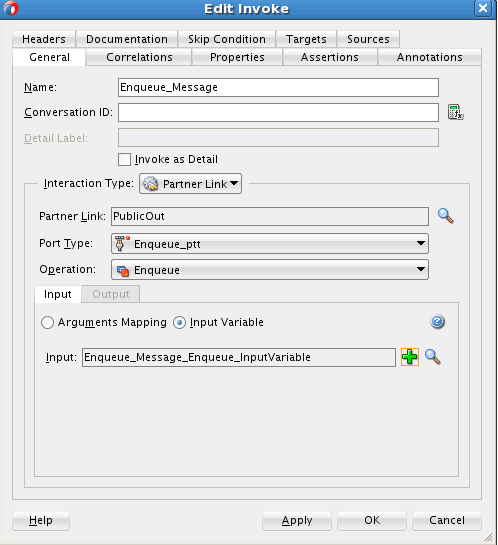
Task: Expand the Operation Enqueue dropdown
Action: tap(270, 270)
